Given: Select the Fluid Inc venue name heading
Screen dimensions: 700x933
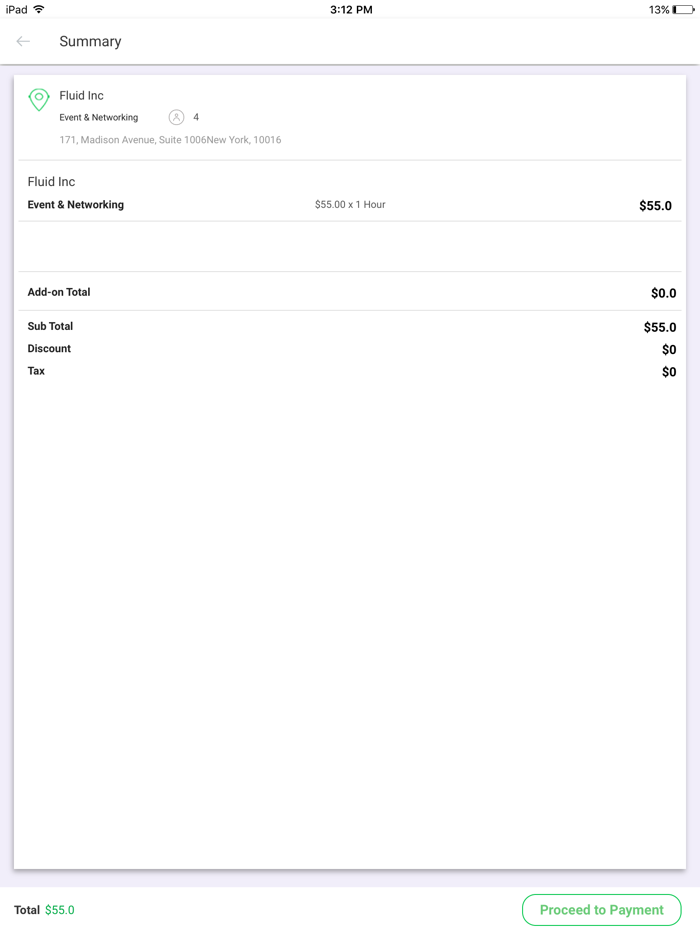Looking at the screenshot, I should (x=81, y=95).
